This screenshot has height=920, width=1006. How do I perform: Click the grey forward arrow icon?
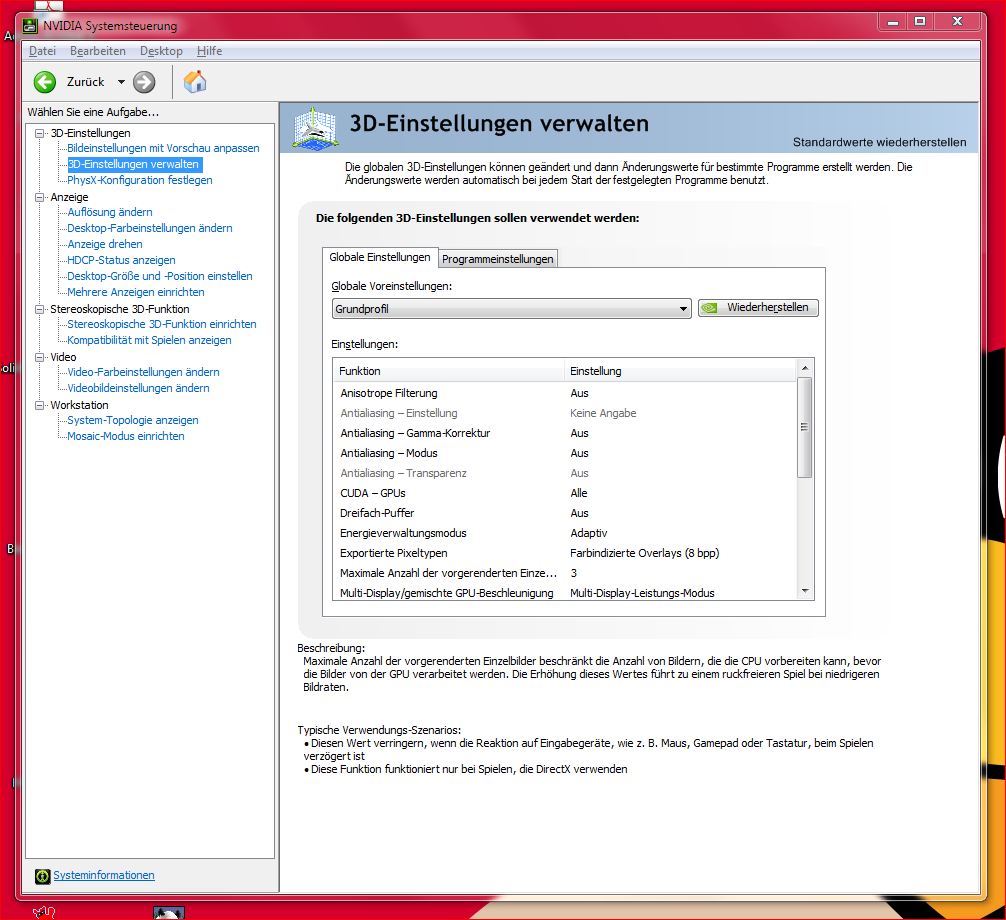tap(144, 82)
